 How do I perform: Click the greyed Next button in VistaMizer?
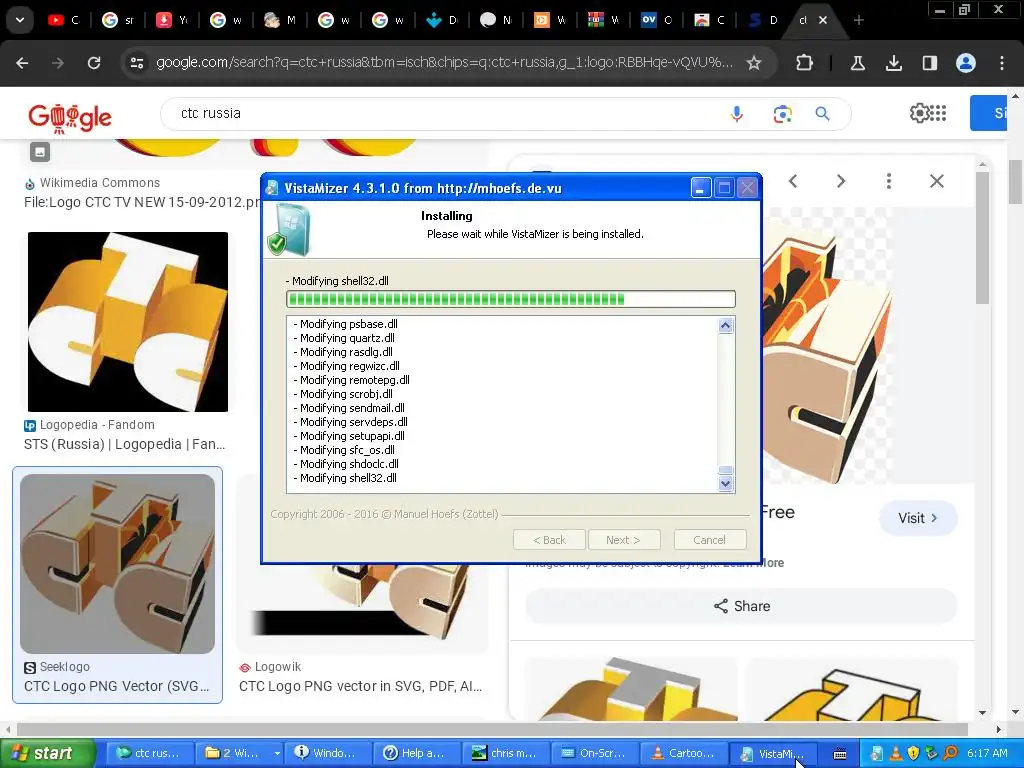(624, 540)
